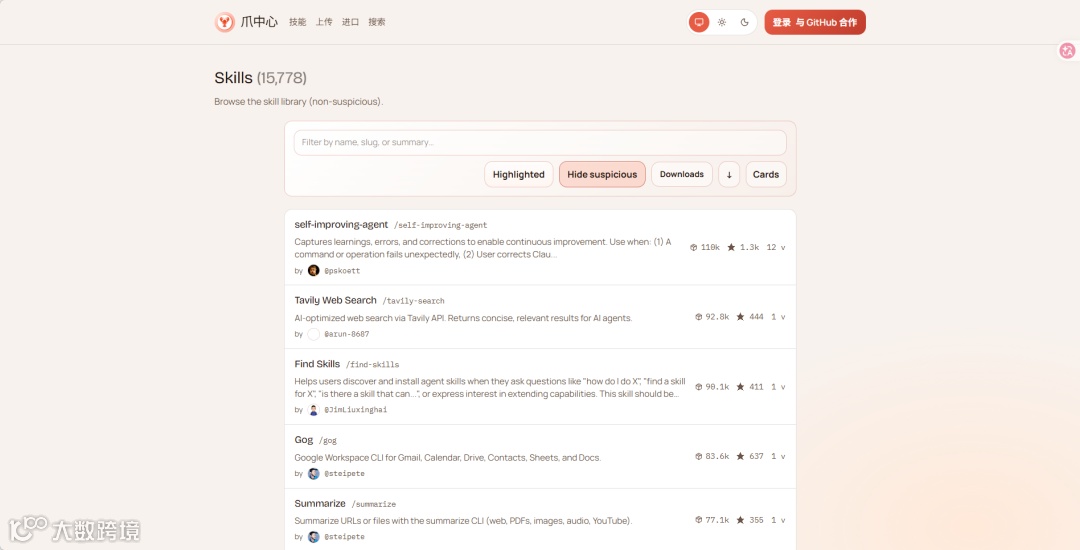Click download icon next to 83.6k
1080x550 pixels.
coord(698,456)
